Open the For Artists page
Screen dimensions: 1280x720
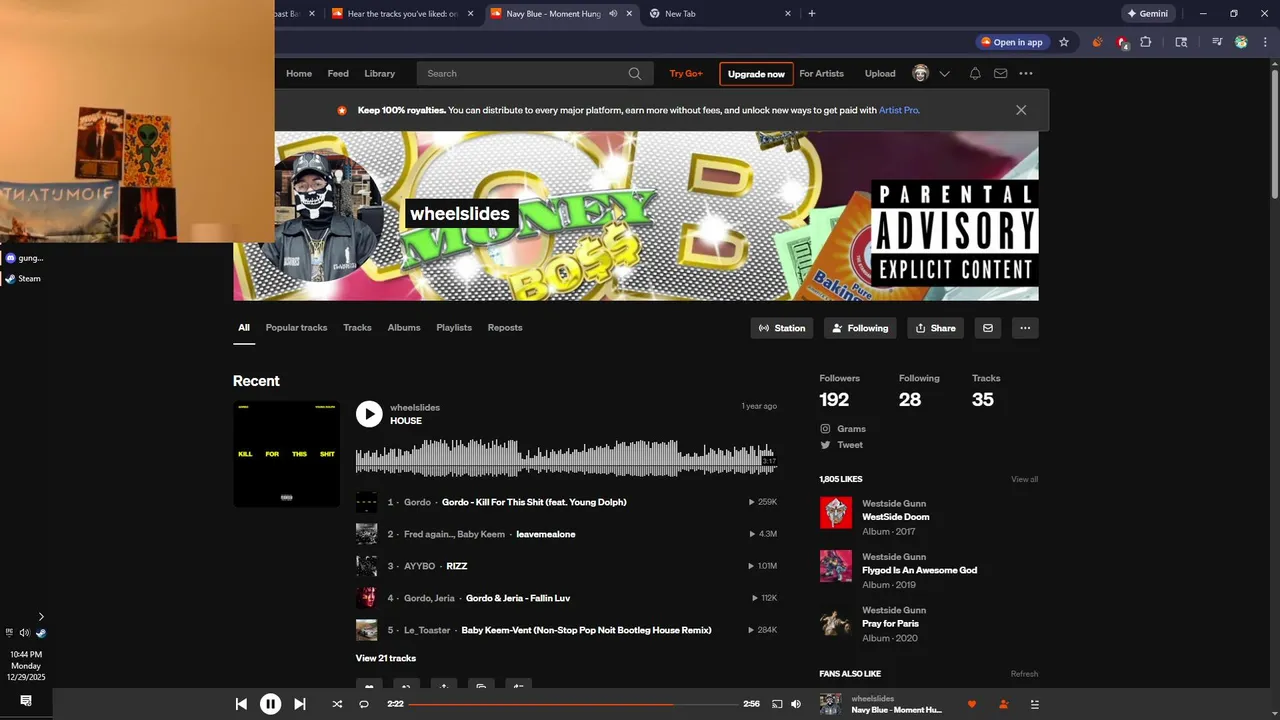pyautogui.click(x=821, y=73)
